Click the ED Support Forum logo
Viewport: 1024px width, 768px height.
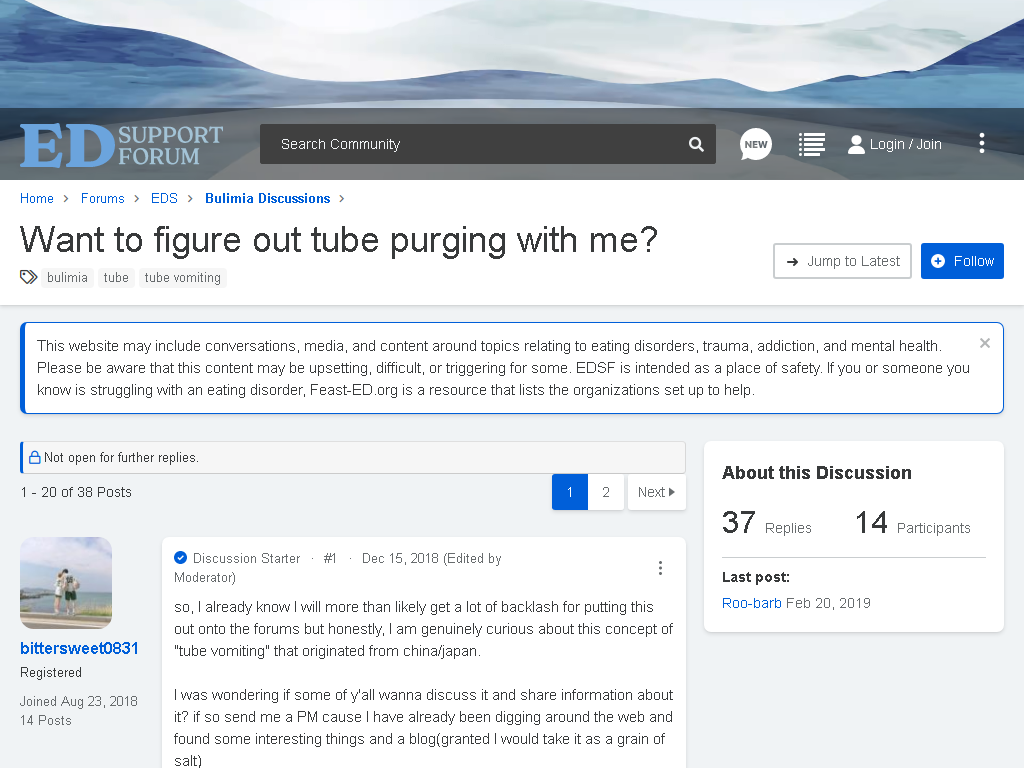(x=121, y=145)
